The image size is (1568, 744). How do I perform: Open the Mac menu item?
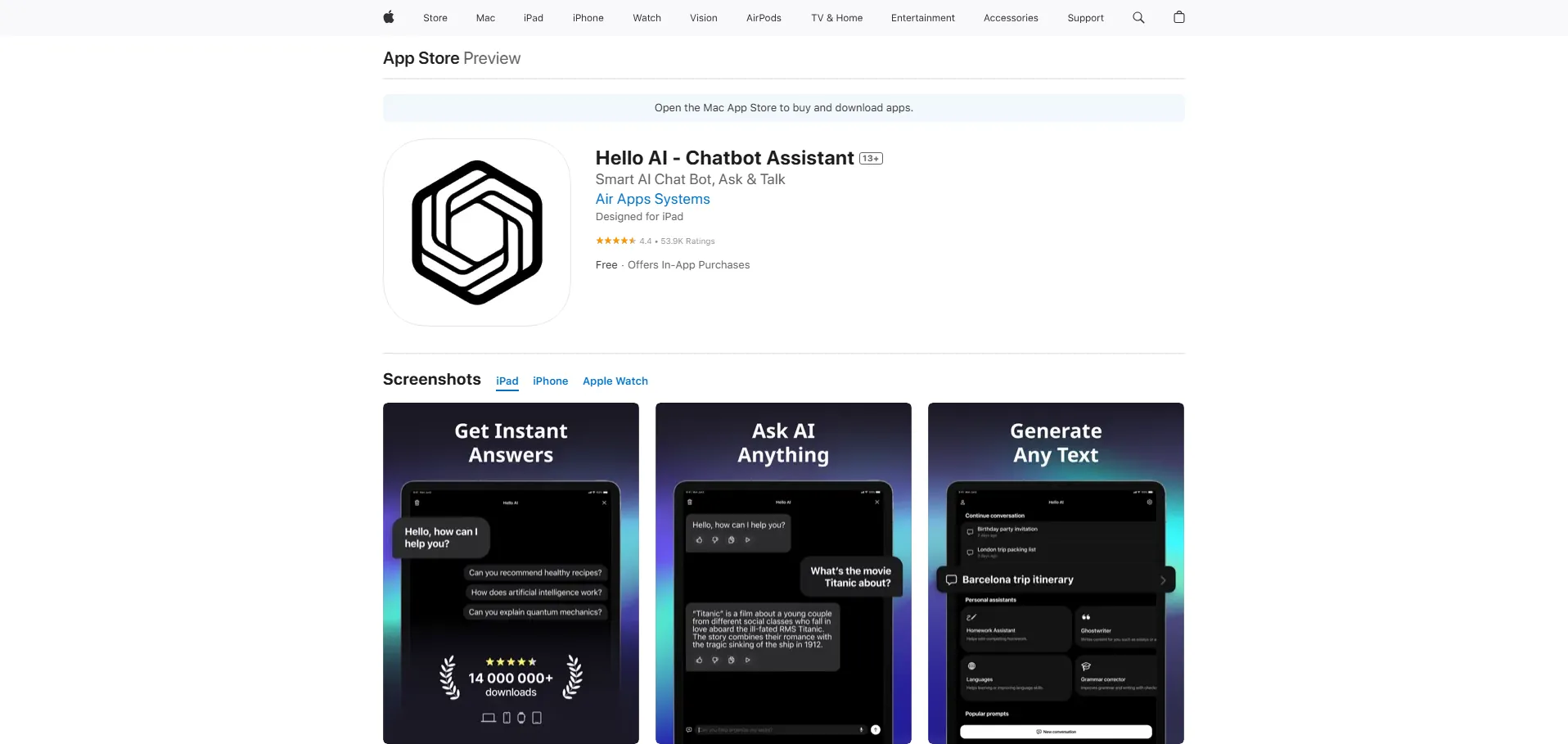(485, 18)
